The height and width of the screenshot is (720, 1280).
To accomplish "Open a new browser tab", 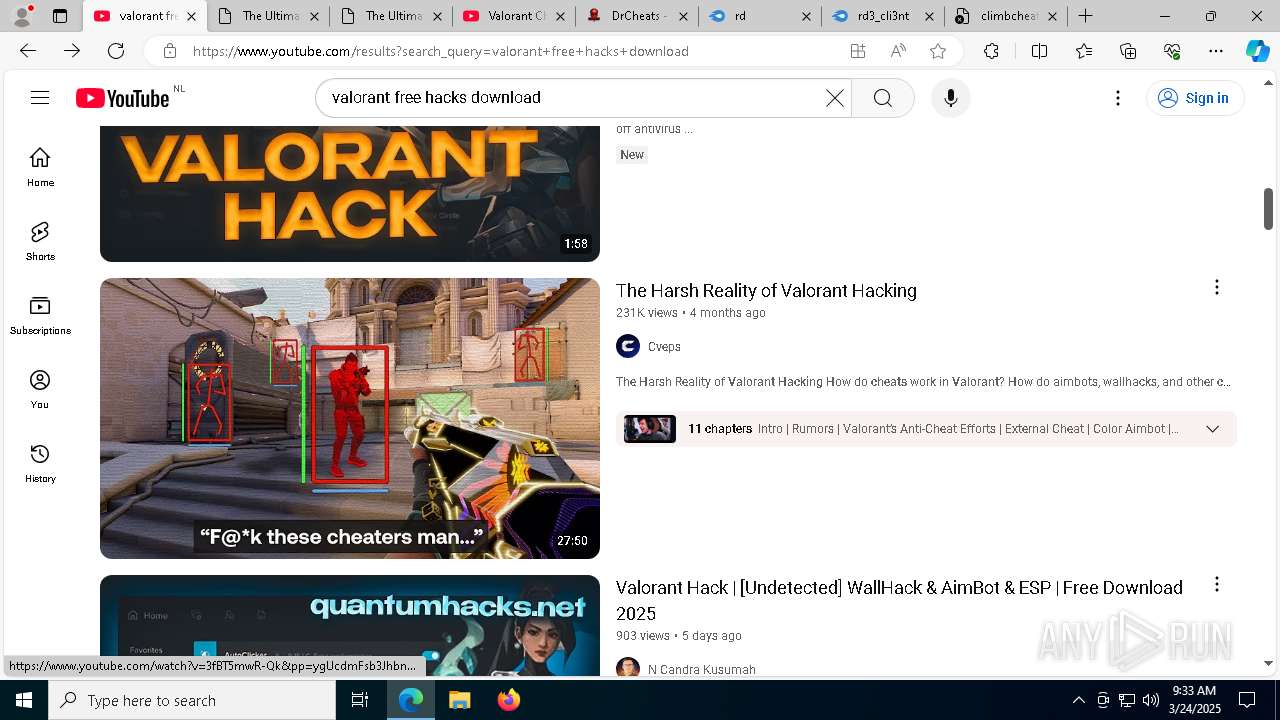I will (1085, 16).
